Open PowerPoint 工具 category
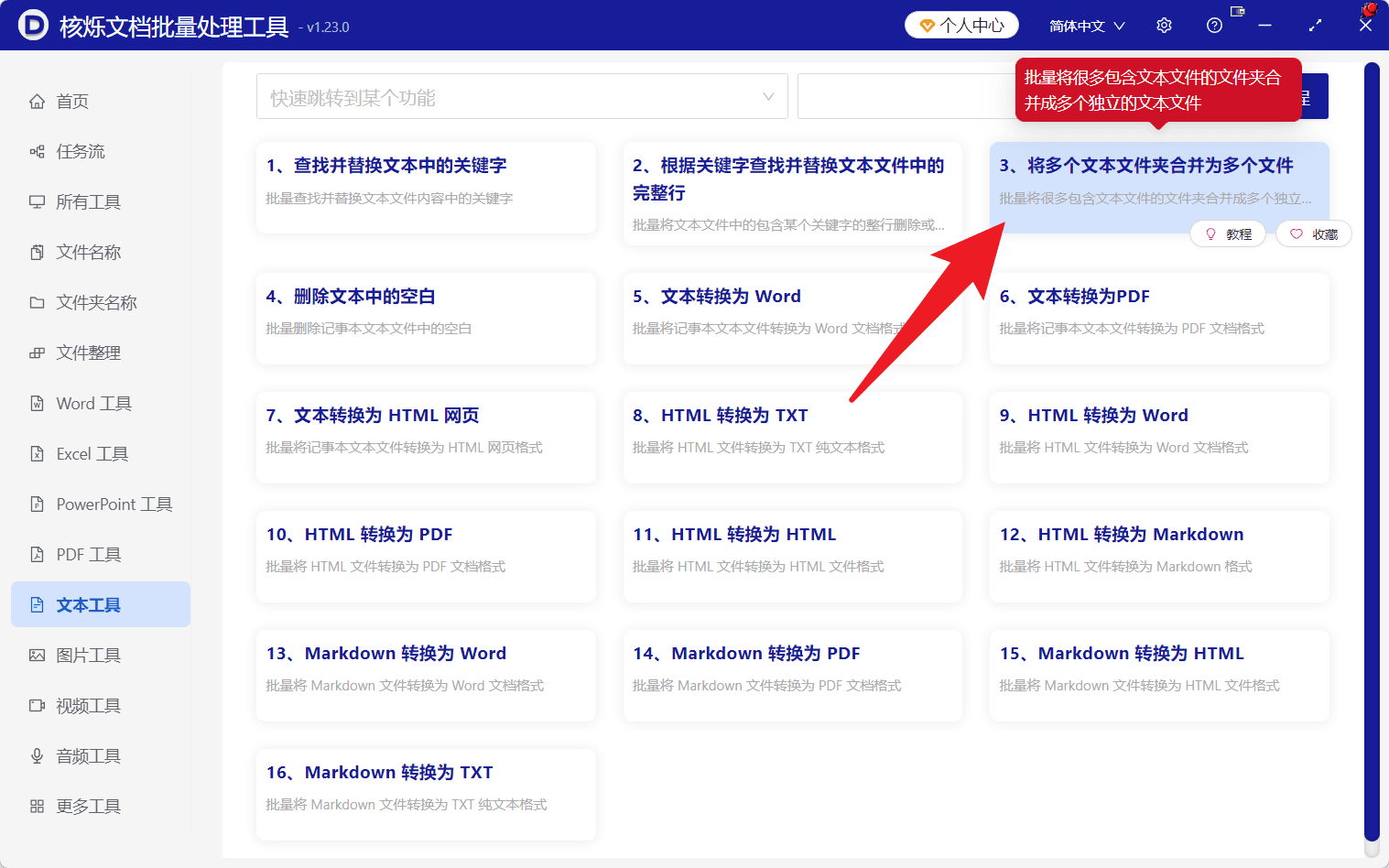Screen dimensions: 1389x868 [101, 505]
